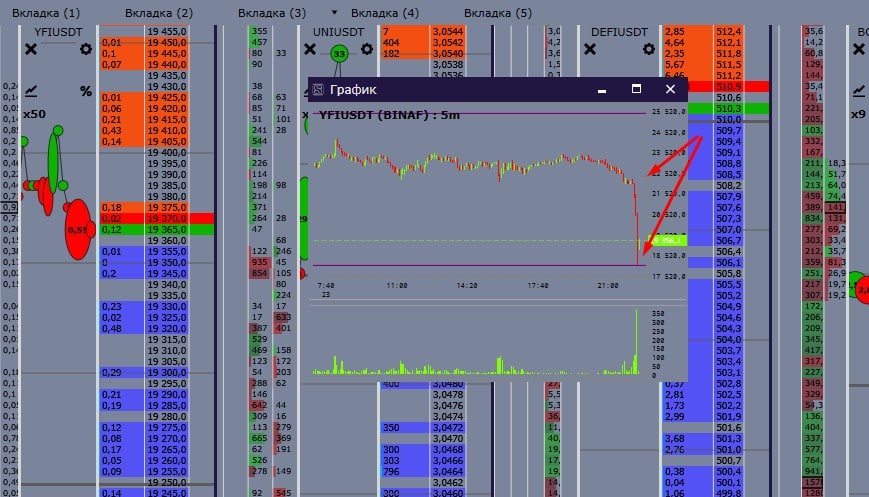Image resolution: width=869 pixels, height=497 pixels.
Task: Click bid price 19 320,0 with volume 0,48
Action: tap(167, 329)
